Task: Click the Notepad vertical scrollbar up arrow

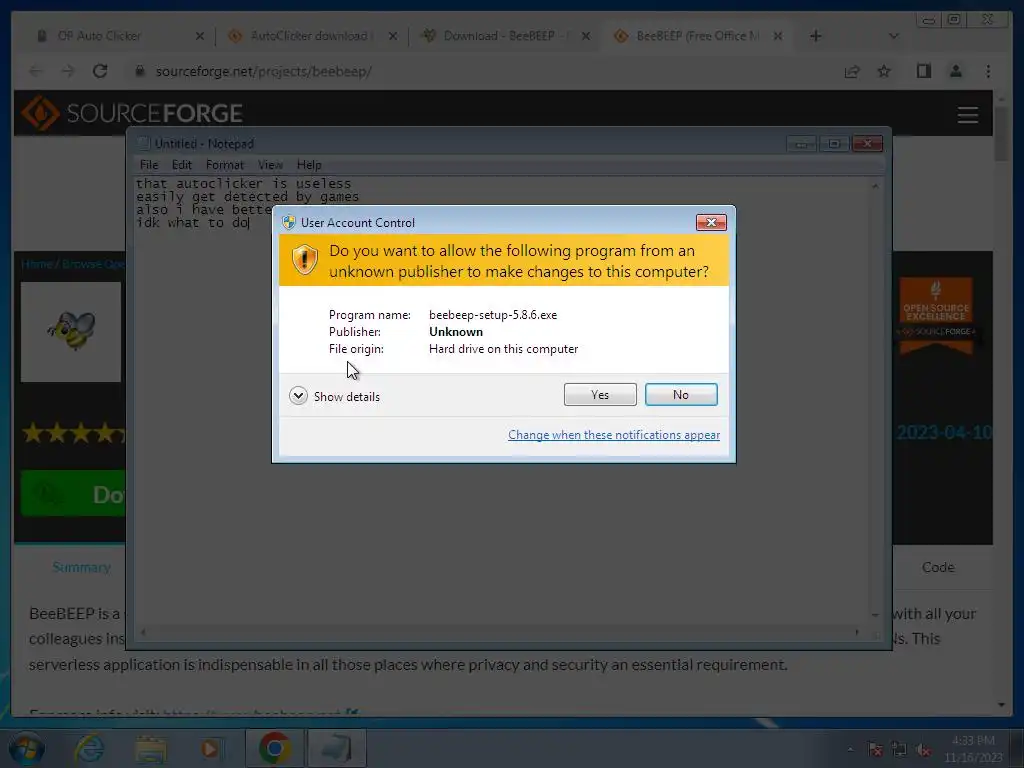Action: pos(875,186)
